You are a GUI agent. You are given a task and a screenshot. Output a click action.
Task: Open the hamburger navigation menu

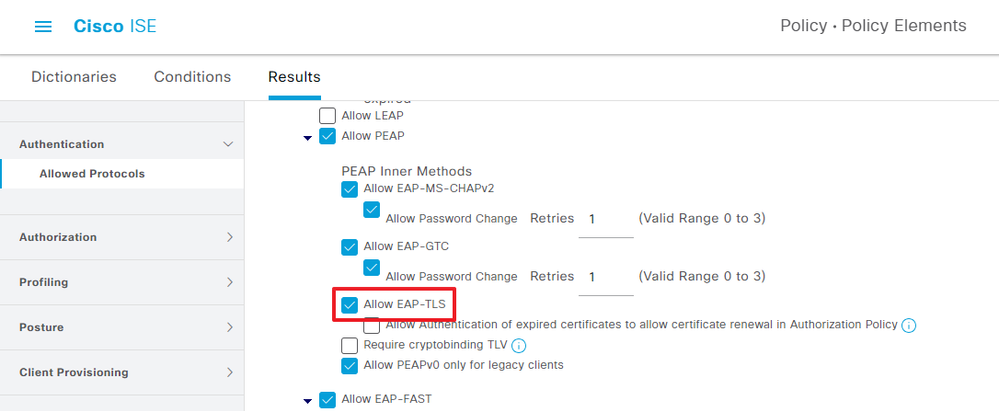pos(43,26)
